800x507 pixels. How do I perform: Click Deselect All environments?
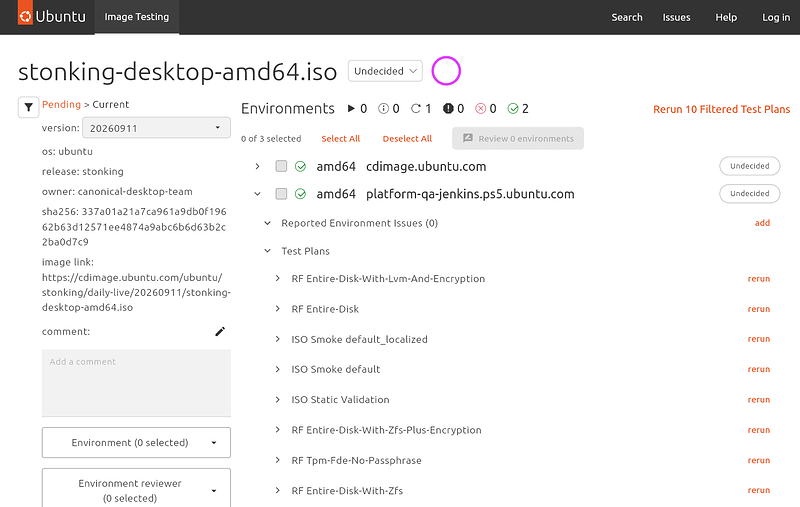click(x=407, y=139)
